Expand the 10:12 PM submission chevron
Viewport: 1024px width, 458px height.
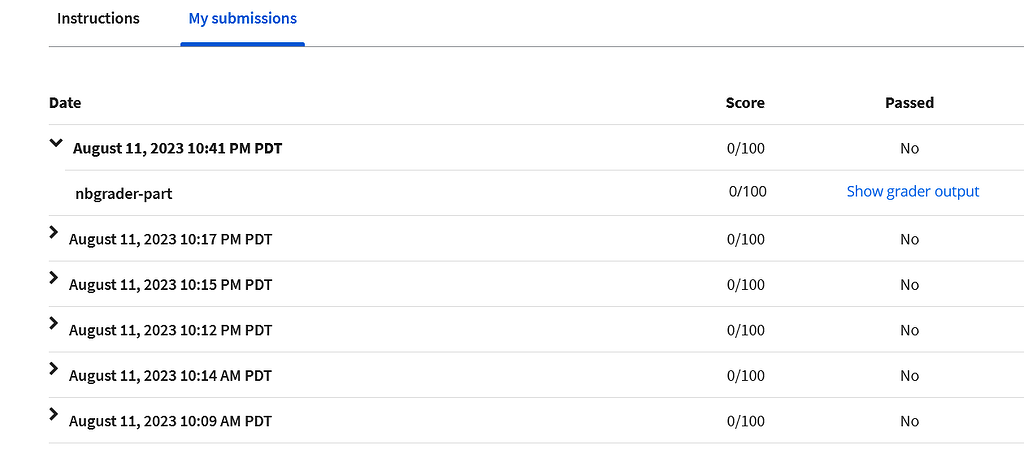pyautogui.click(x=54, y=323)
